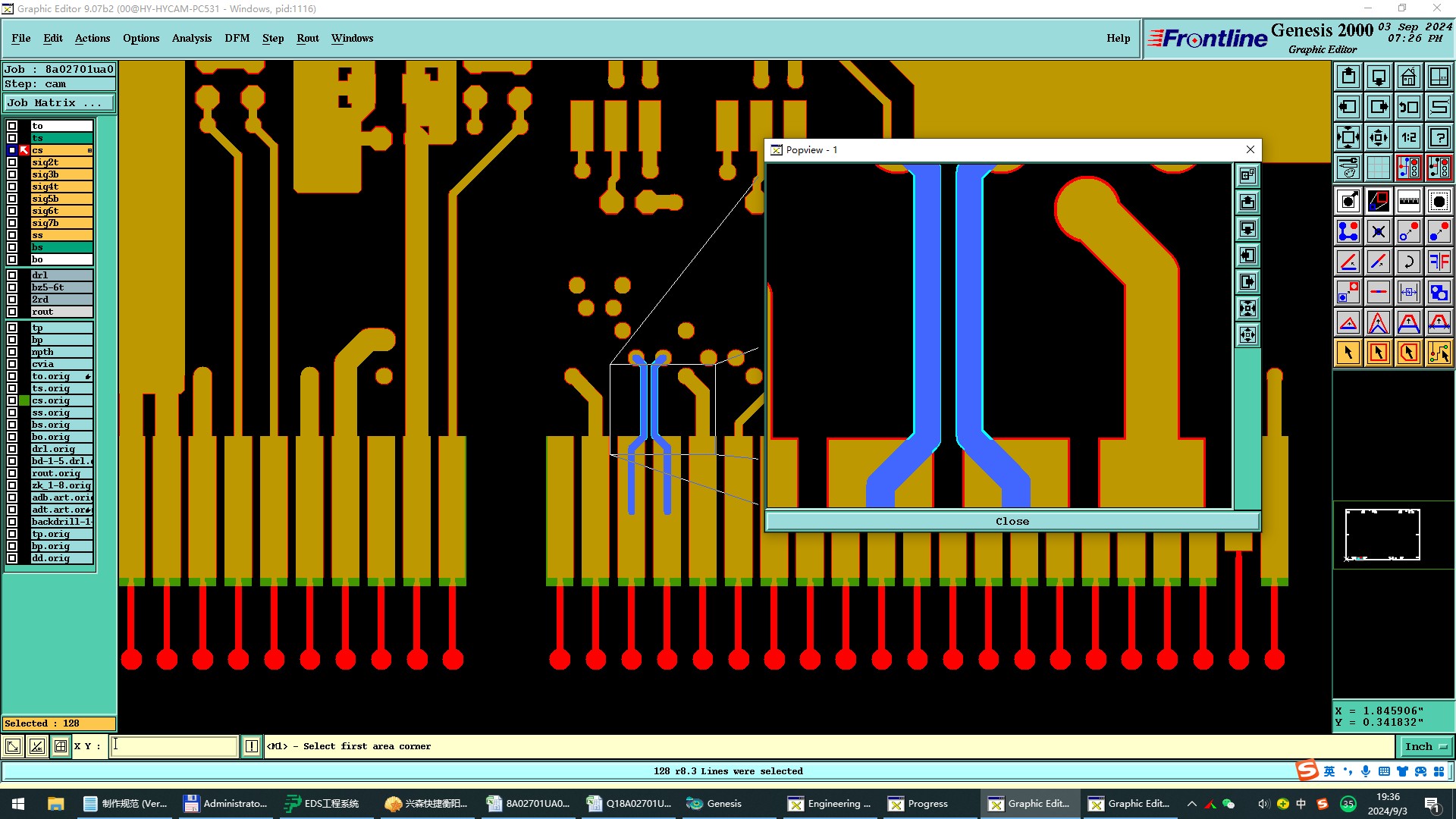Open the Inch units dropdown

(x=1425, y=747)
